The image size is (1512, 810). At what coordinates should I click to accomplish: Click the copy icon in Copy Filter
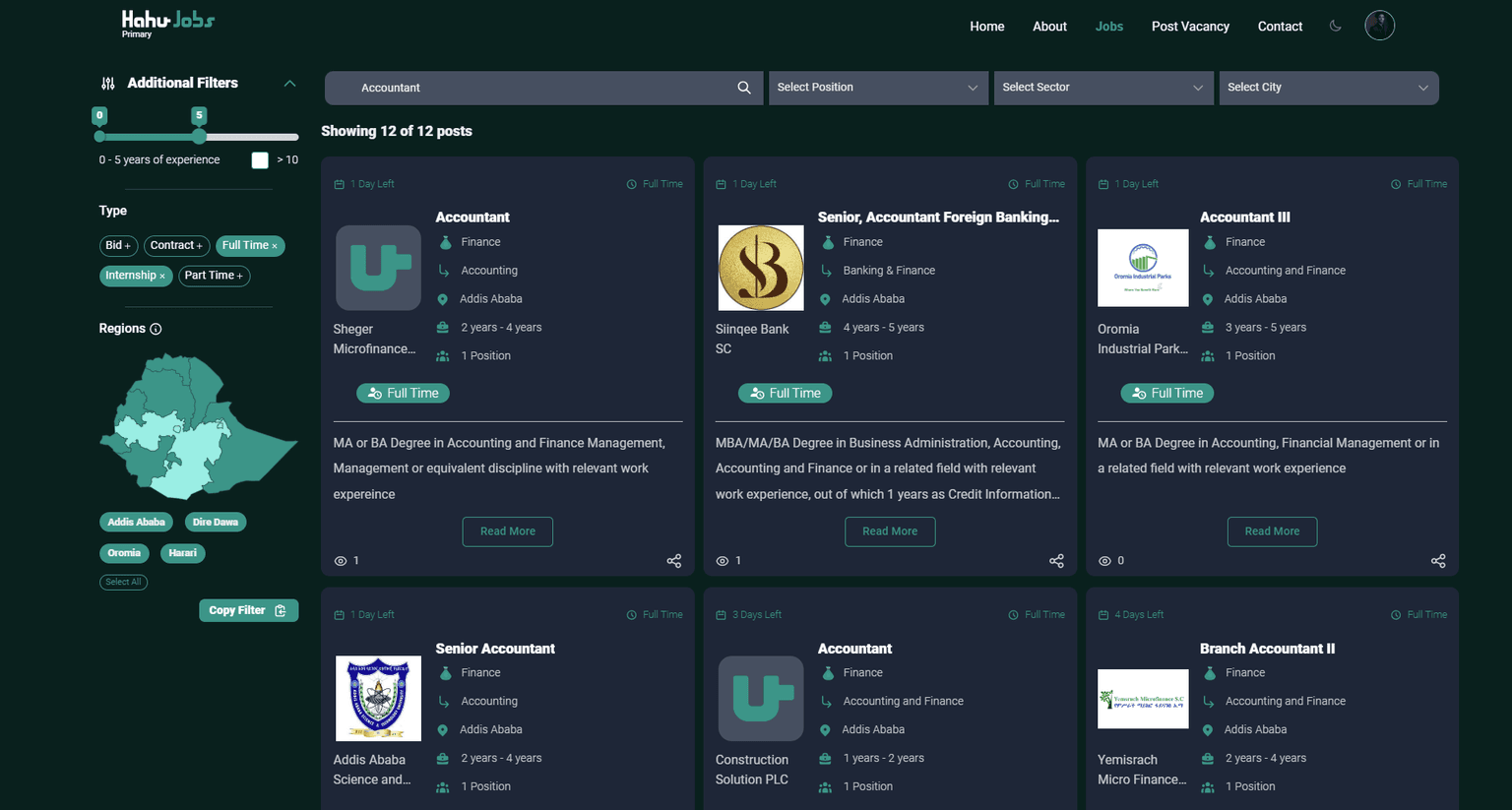pos(281,611)
